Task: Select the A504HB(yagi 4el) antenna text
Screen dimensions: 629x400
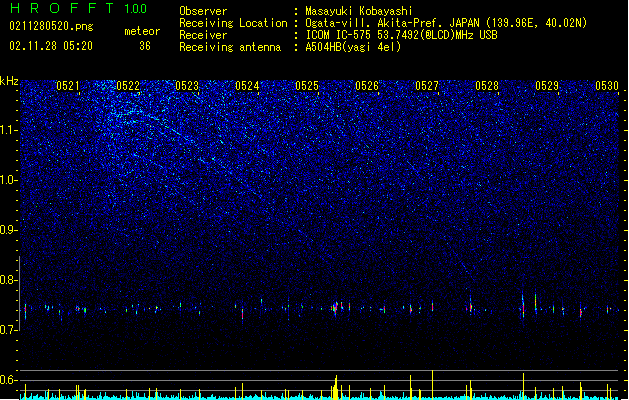Action: [353, 47]
